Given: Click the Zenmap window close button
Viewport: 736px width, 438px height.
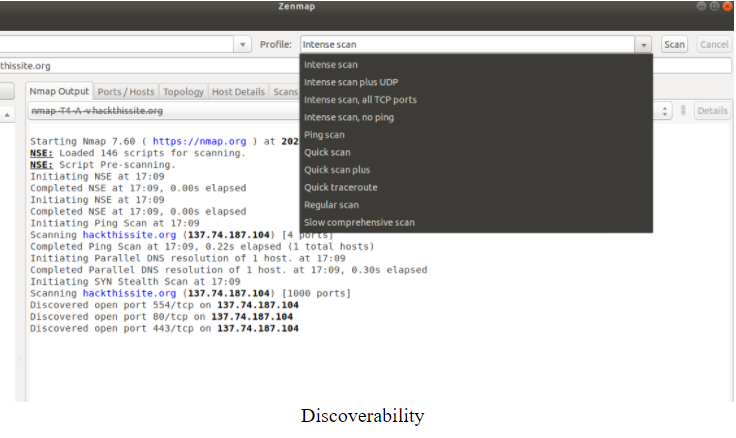Looking at the screenshot, I should (728, 7).
